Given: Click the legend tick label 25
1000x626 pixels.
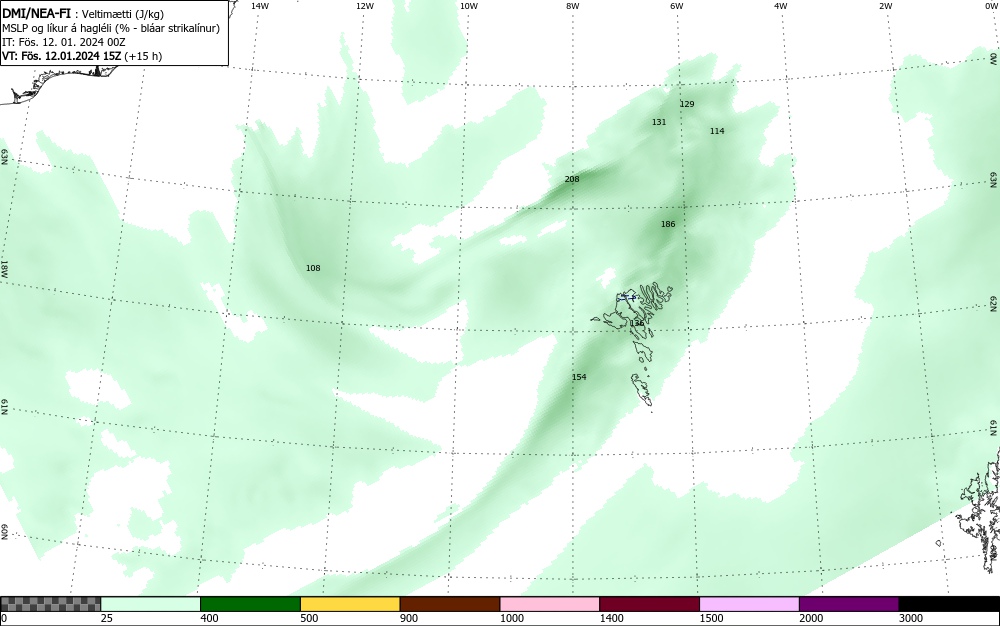Looking at the screenshot, I should pos(107,618).
